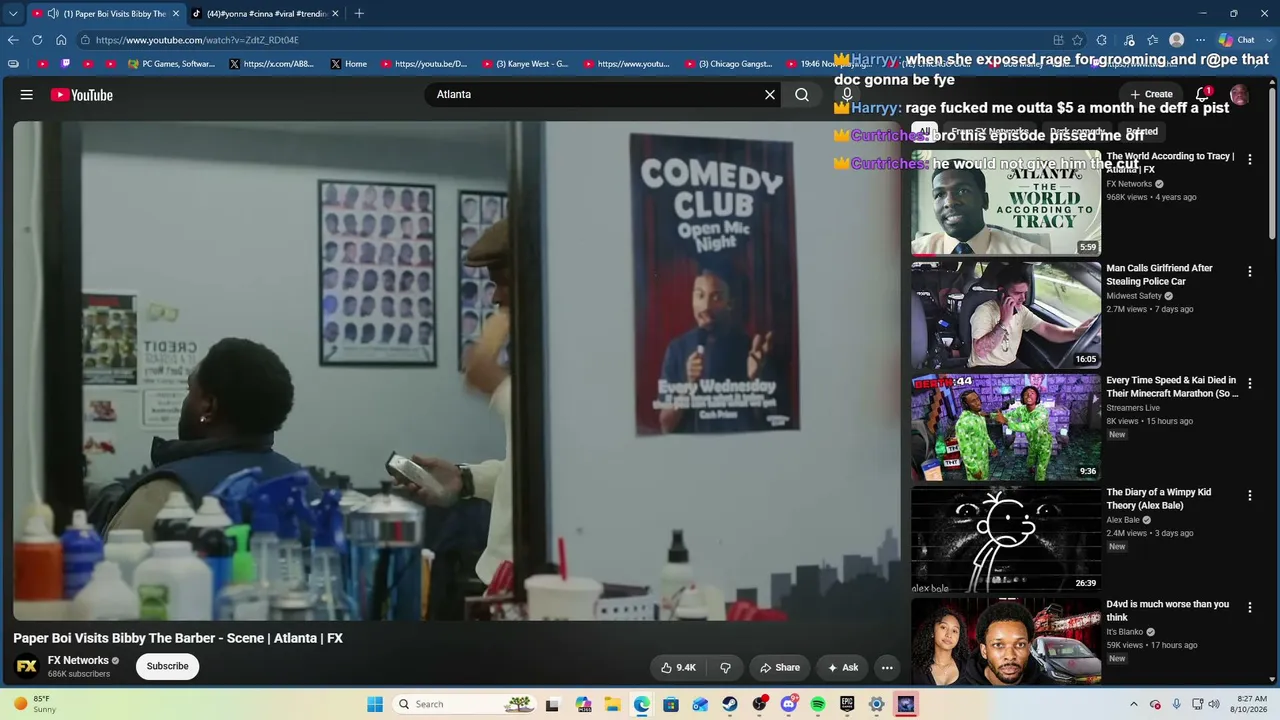The image size is (1280, 720).
Task: Select the Related filter chip
Action: pos(1141,131)
